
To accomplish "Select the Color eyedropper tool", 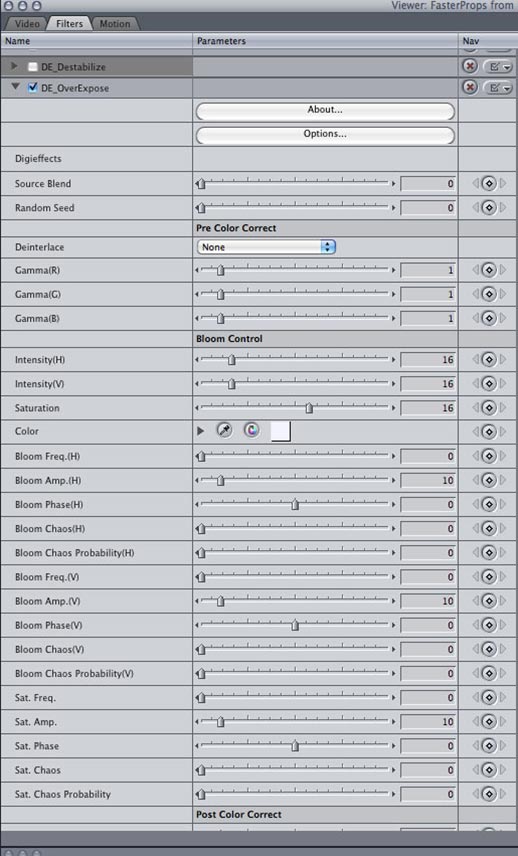I will 224,430.
